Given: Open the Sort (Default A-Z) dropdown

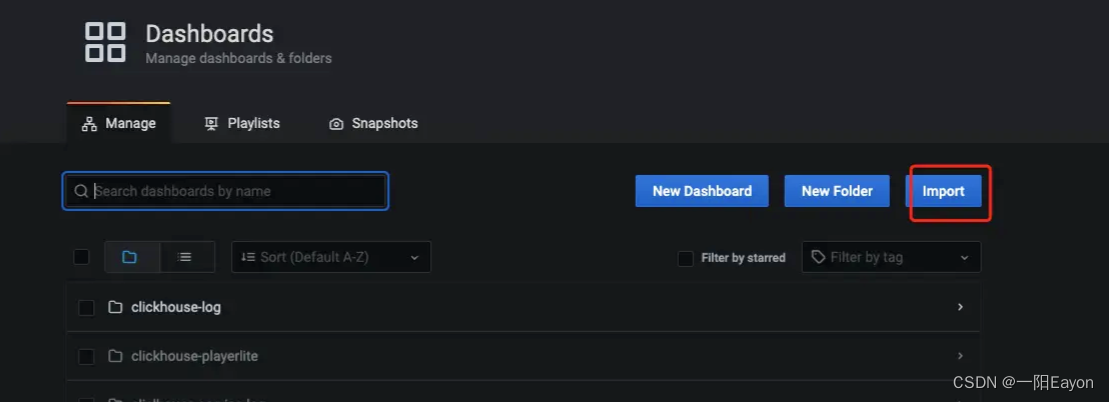Looking at the screenshot, I should point(331,257).
